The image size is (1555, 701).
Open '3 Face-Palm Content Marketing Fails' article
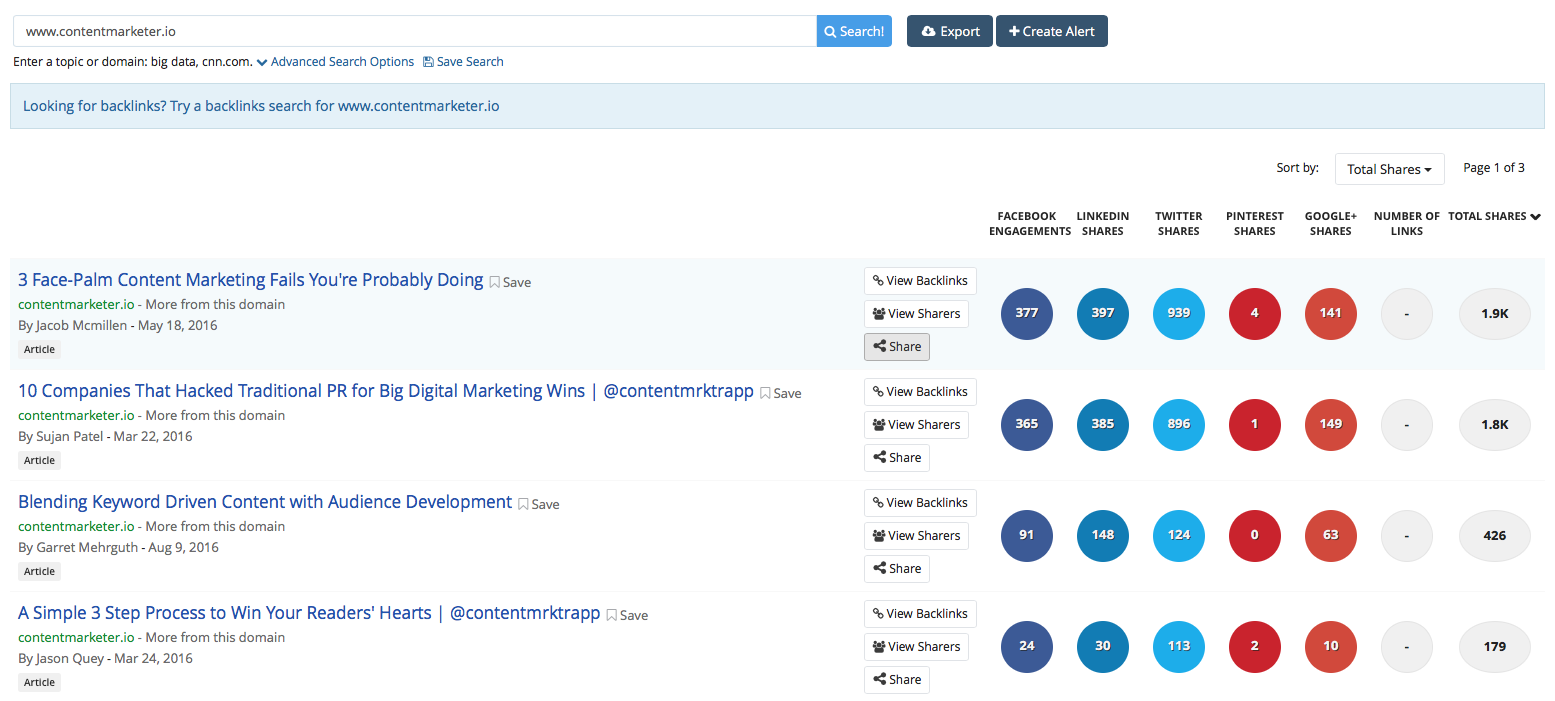pyautogui.click(x=250, y=280)
